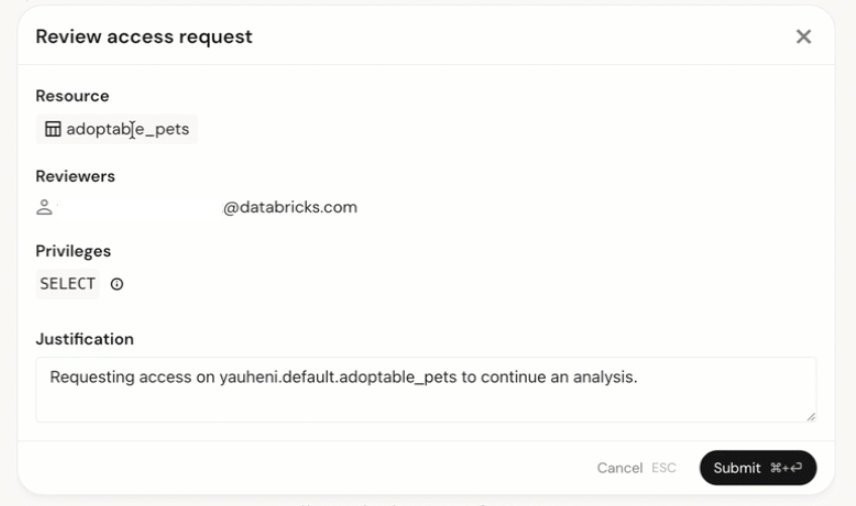856x506 pixels.
Task: Submit the access request
Action: pos(758,468)
